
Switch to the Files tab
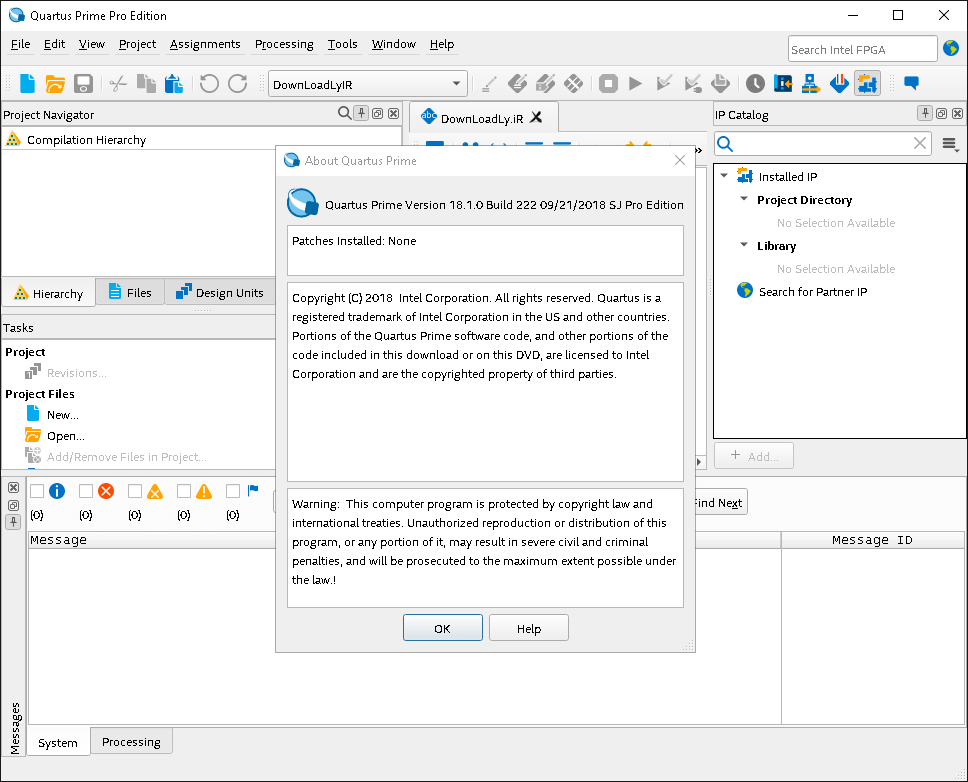[129, 293]
